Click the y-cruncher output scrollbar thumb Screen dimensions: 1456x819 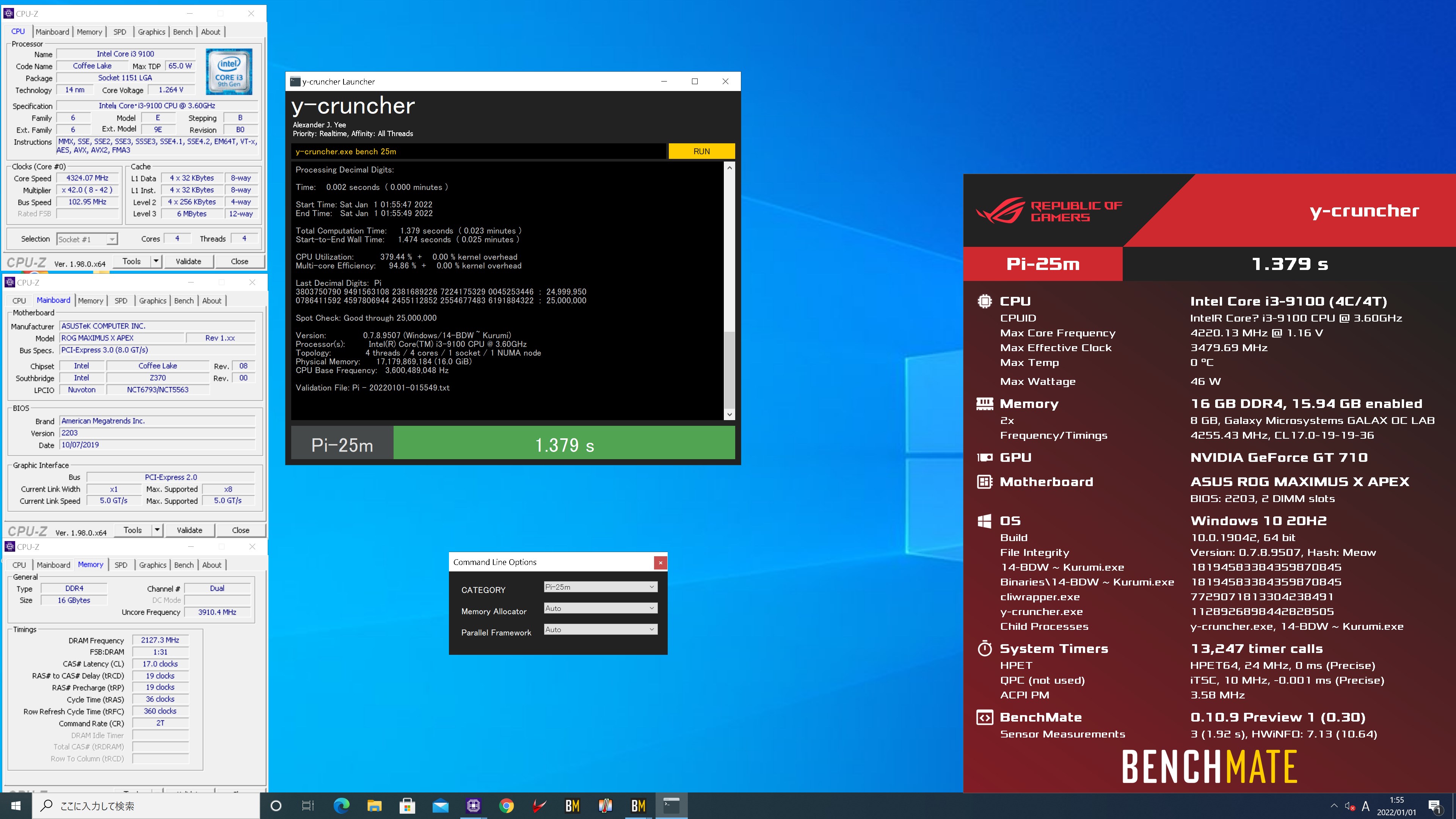(729, 370)
